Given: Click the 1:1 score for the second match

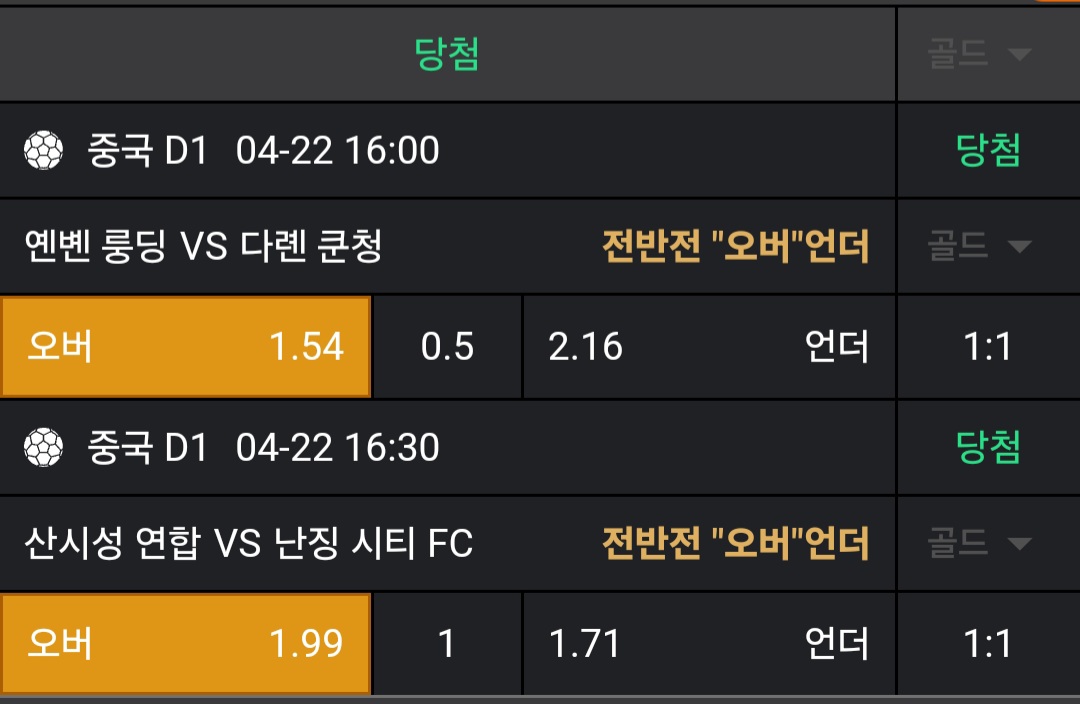Looking at the screenshot, I should 988,643.
